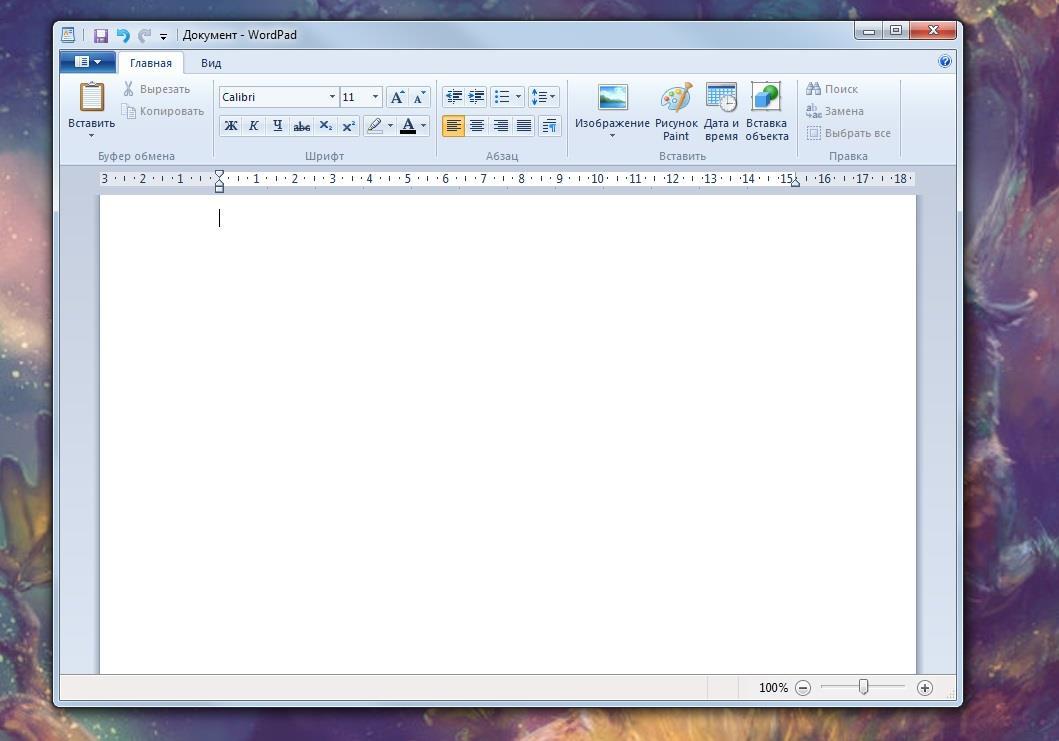1059x741 pixels.
Task: Click the Поиск find button
Action: pyautogui.click(x=832, y=89)
